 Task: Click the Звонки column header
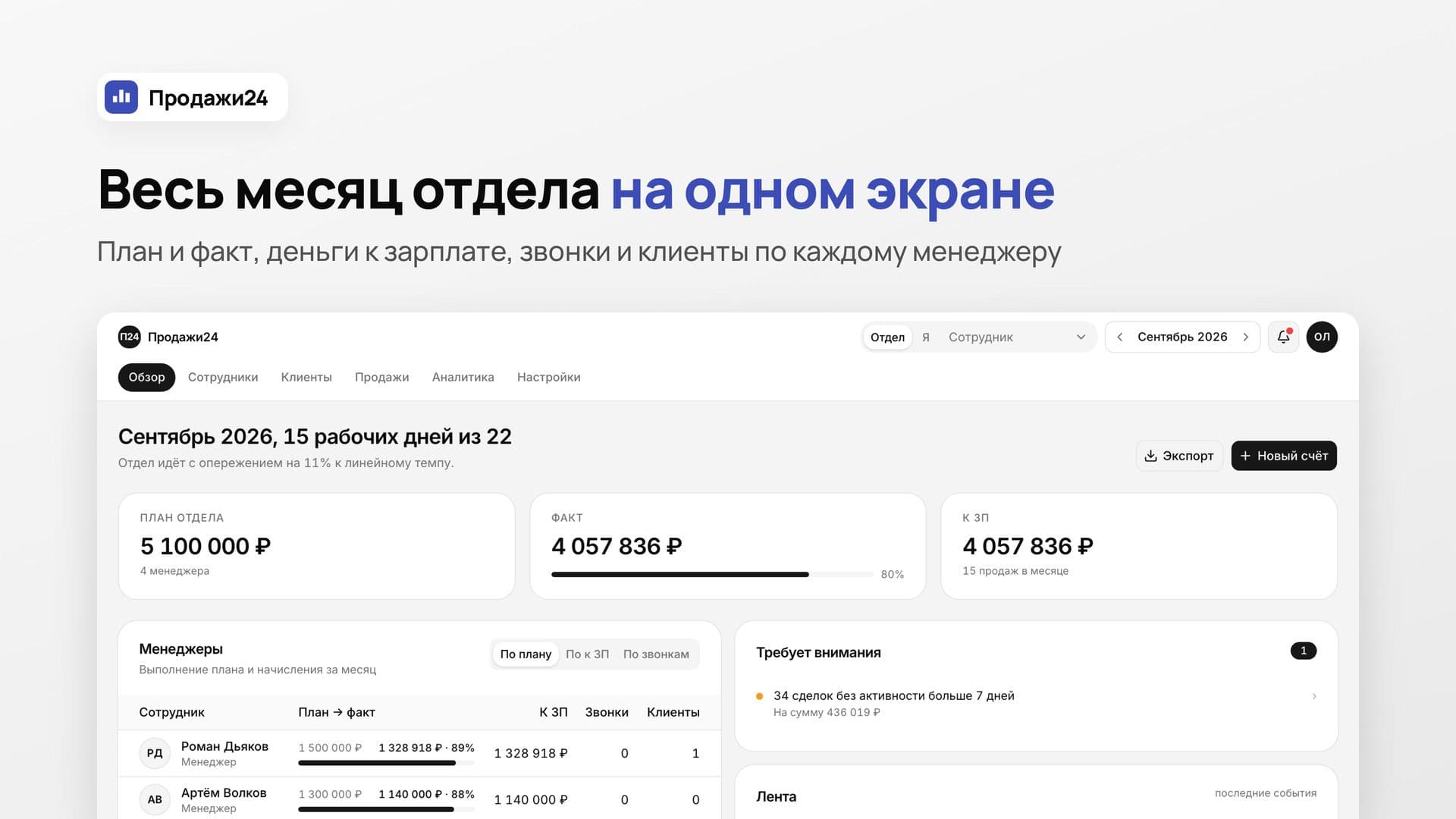tap(607, 712)
